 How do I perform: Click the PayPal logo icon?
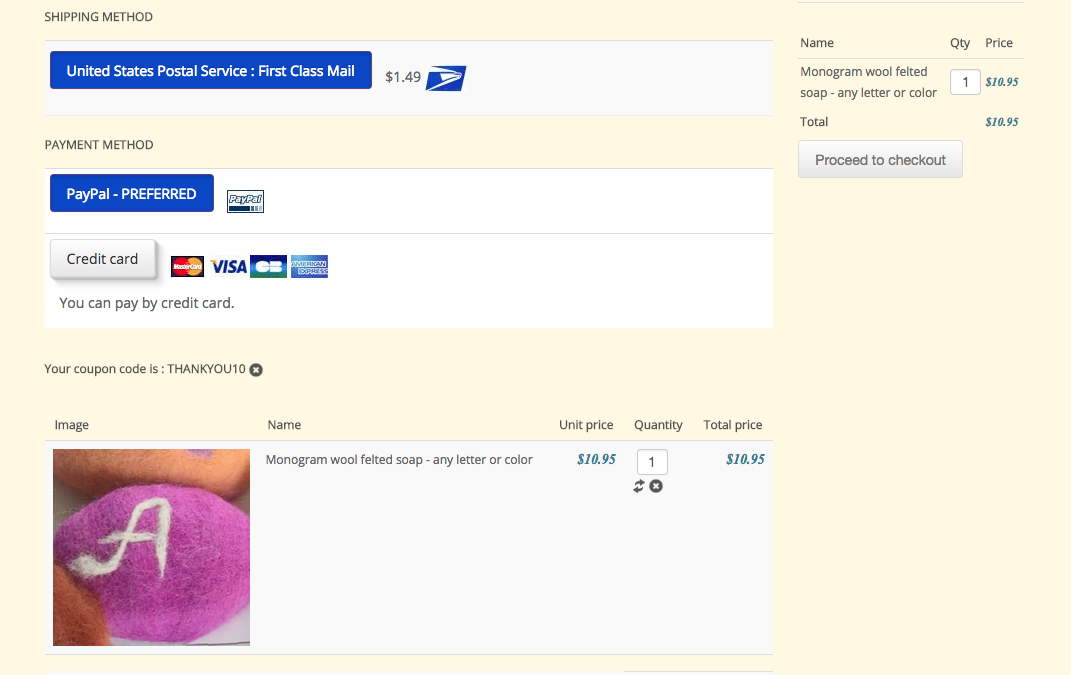pyautogui.click(x=245, y=201)
